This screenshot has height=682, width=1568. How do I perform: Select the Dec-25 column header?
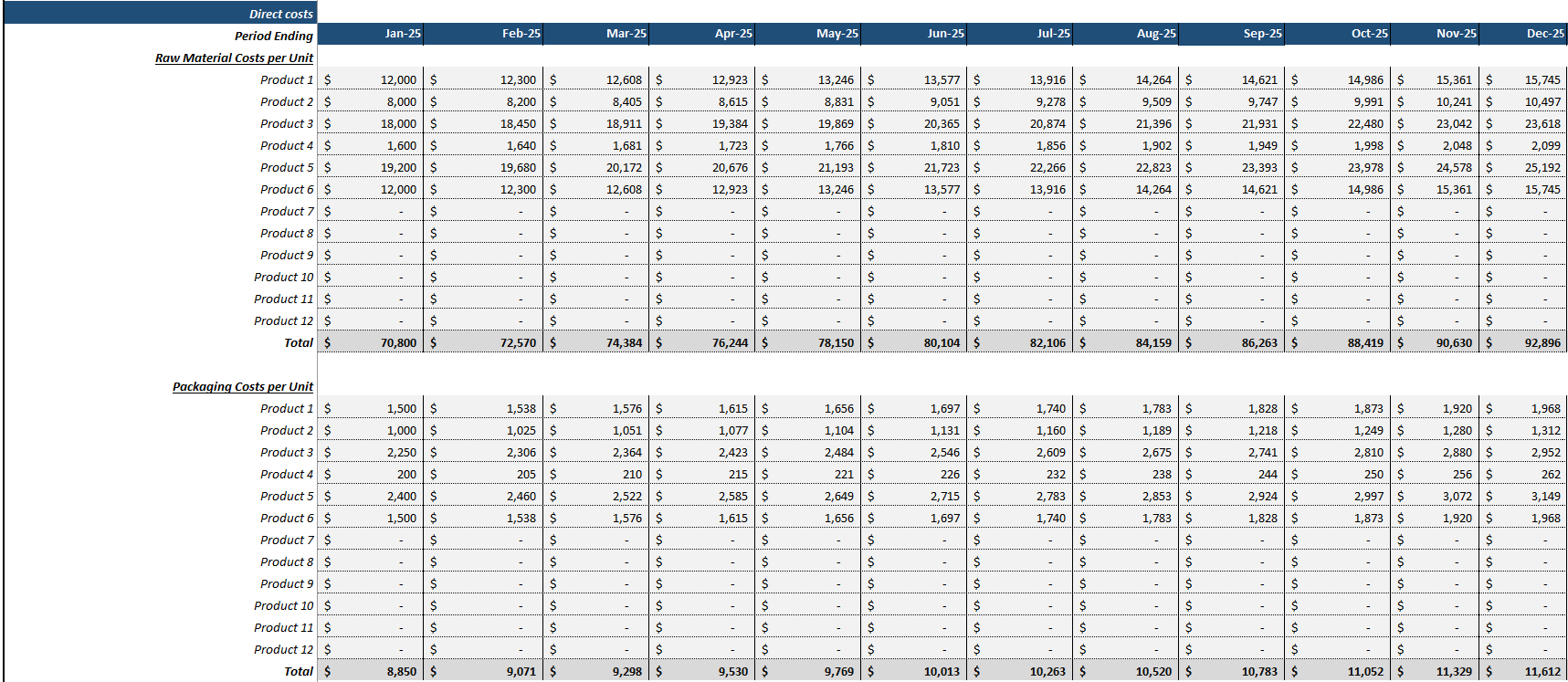click(x=1523, y=34)
